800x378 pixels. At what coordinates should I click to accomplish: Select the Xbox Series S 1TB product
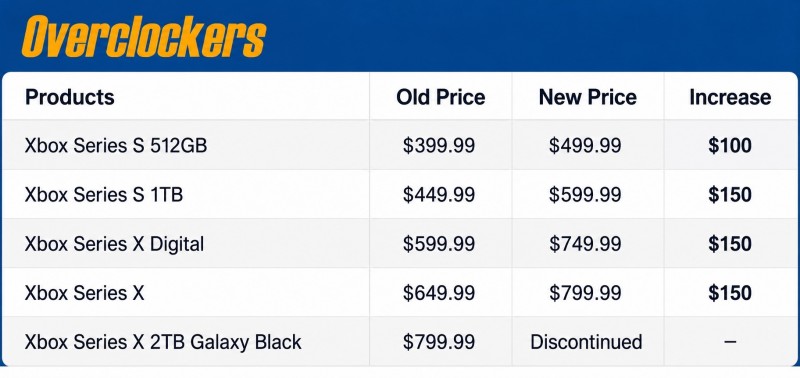point(104,194)
